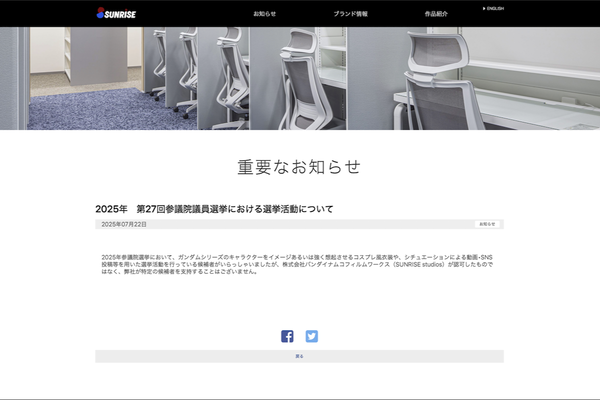
Task: Click the お知らせ category tag
Action: coord(487,224)
